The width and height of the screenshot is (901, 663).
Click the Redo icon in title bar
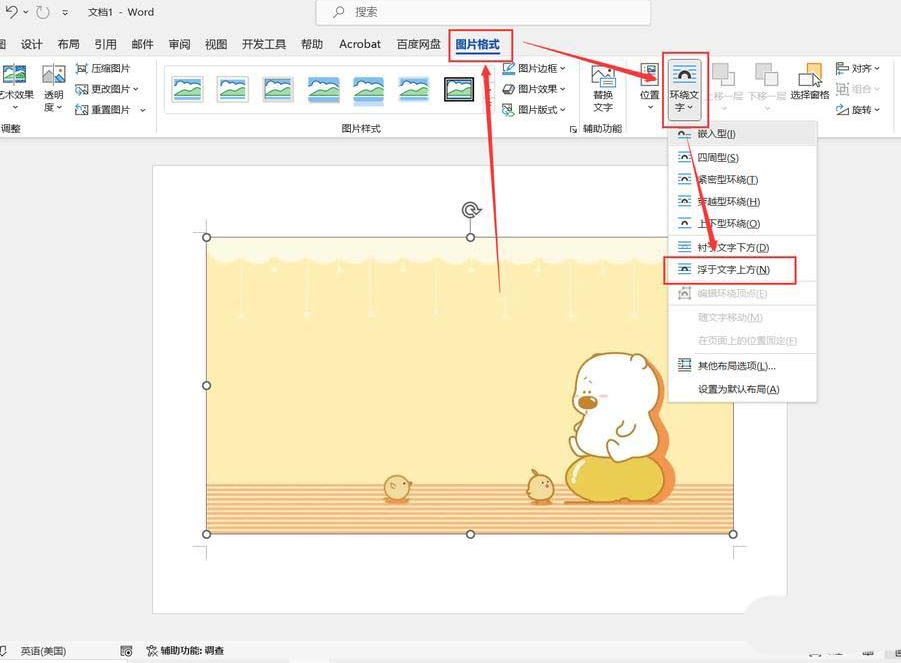[43, 11]
